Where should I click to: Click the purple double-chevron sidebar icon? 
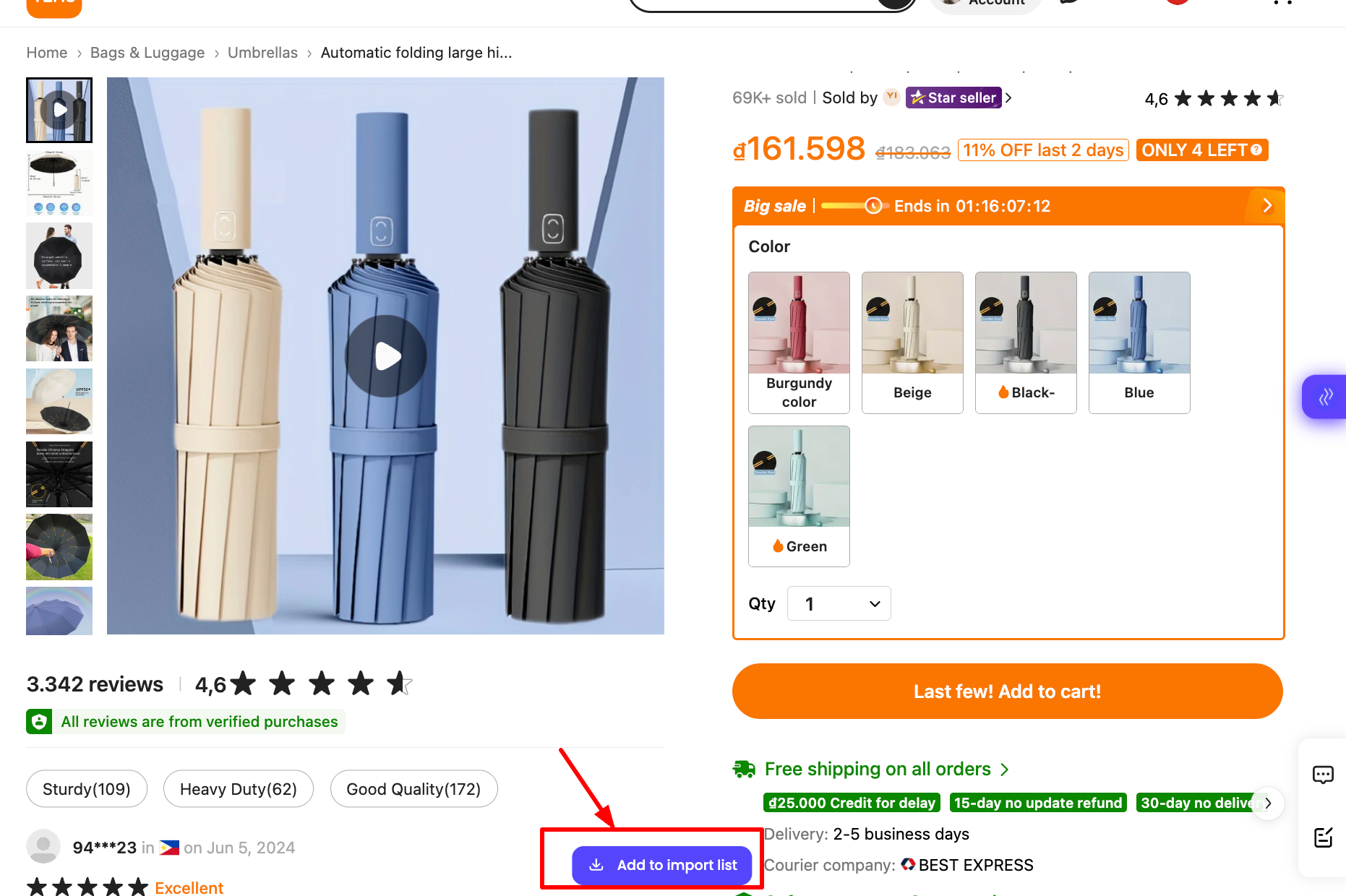tap(1326, 397)
